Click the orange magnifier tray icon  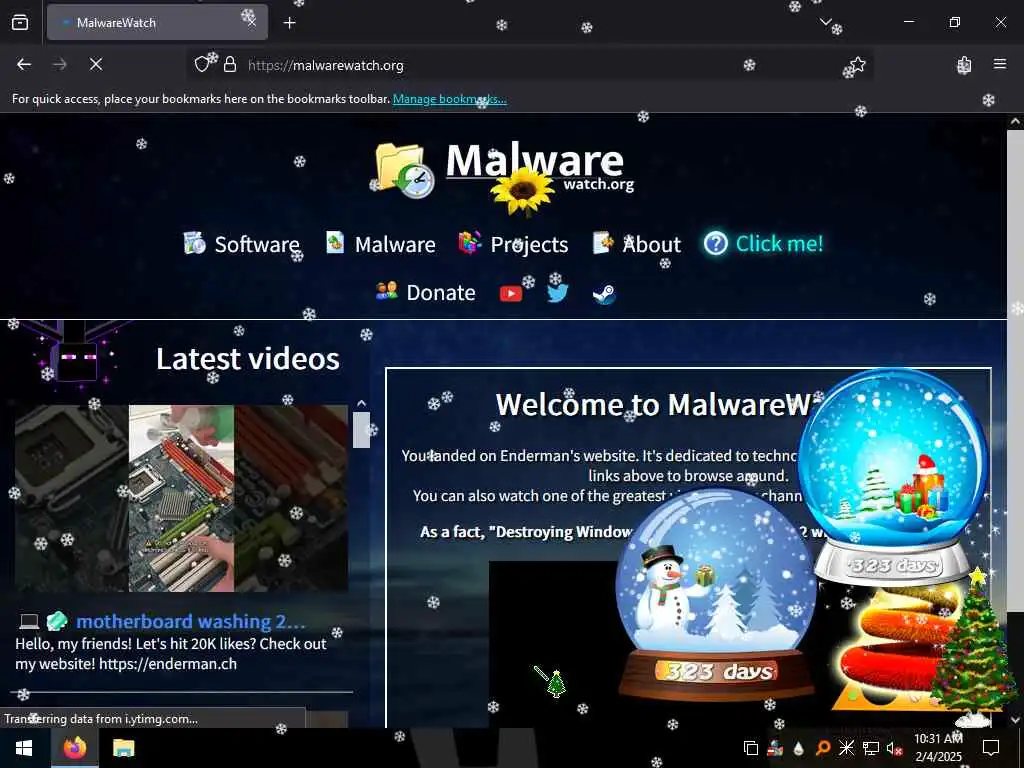pyautogui.click(x=822, y=748)
